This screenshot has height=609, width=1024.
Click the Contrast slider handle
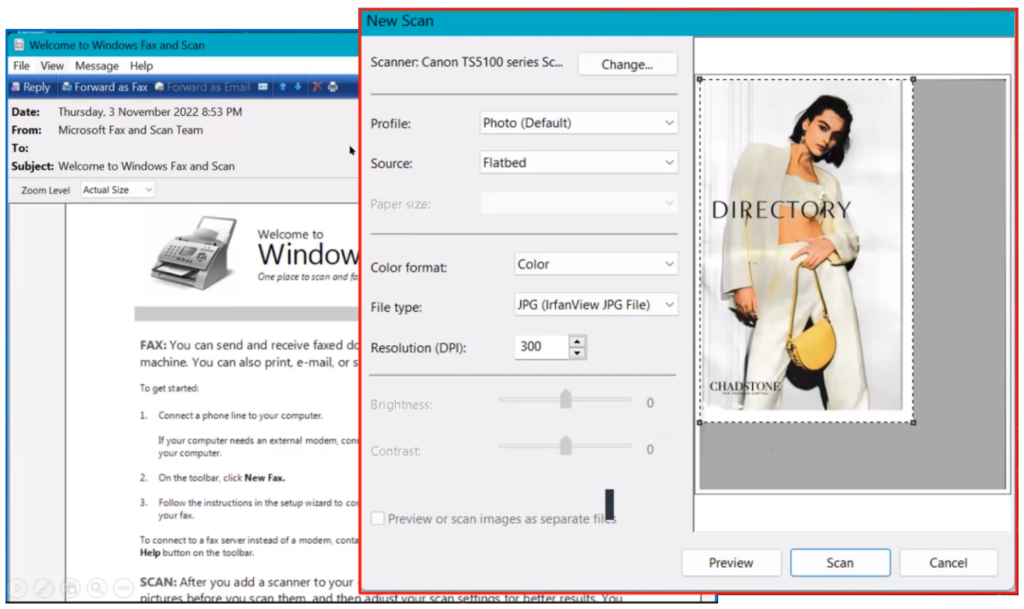pyautogui.click(x=566, y=446)
